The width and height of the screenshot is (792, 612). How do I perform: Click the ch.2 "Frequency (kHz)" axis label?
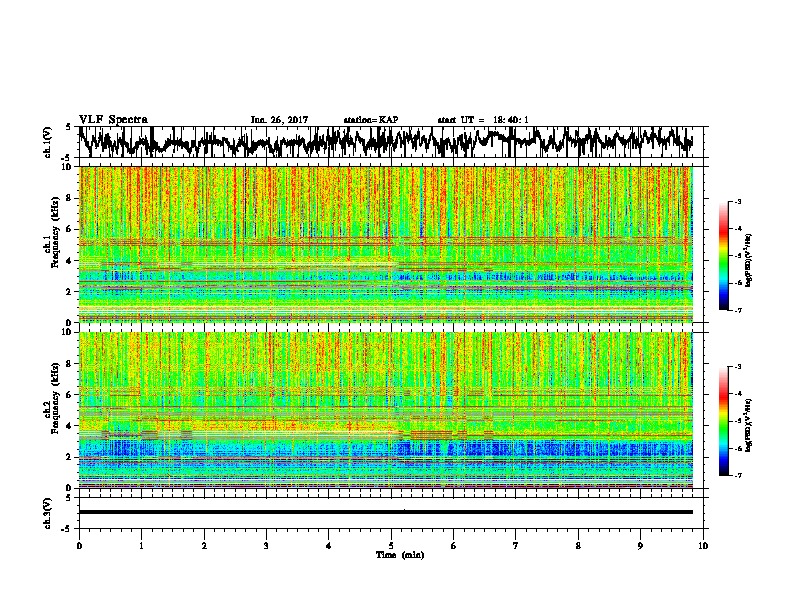(x=55, y=398)
